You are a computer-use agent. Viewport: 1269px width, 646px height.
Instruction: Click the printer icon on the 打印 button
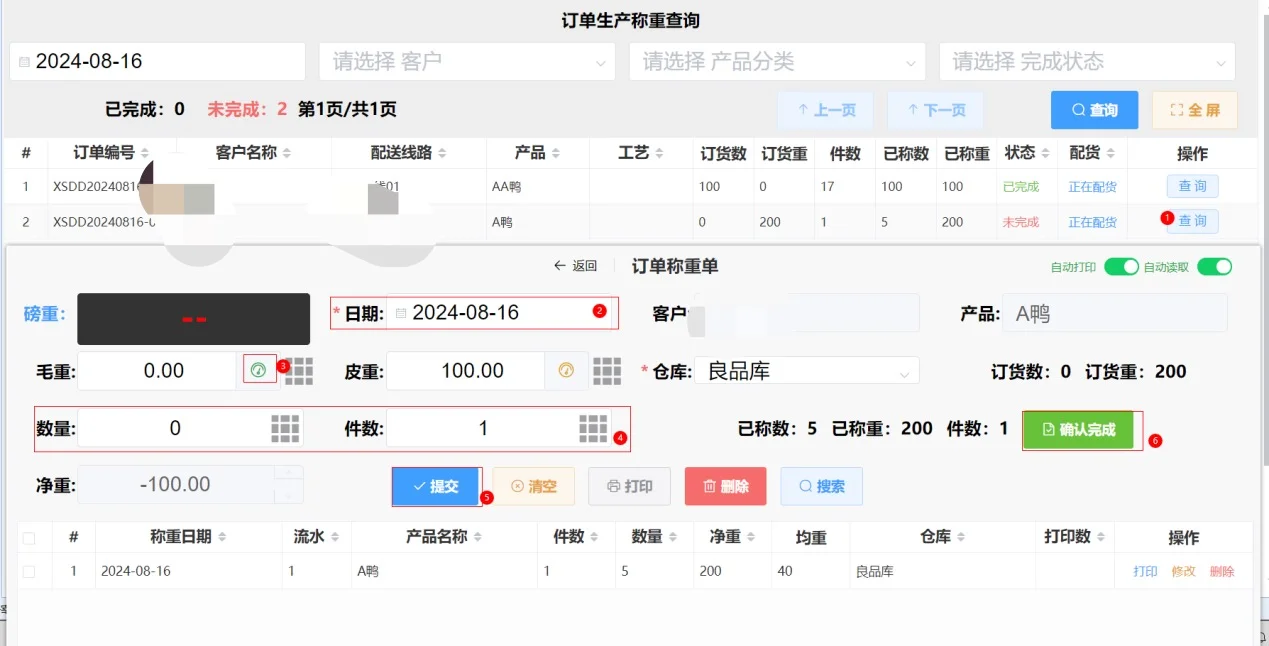pyautogui.click(x=614, y=486)
